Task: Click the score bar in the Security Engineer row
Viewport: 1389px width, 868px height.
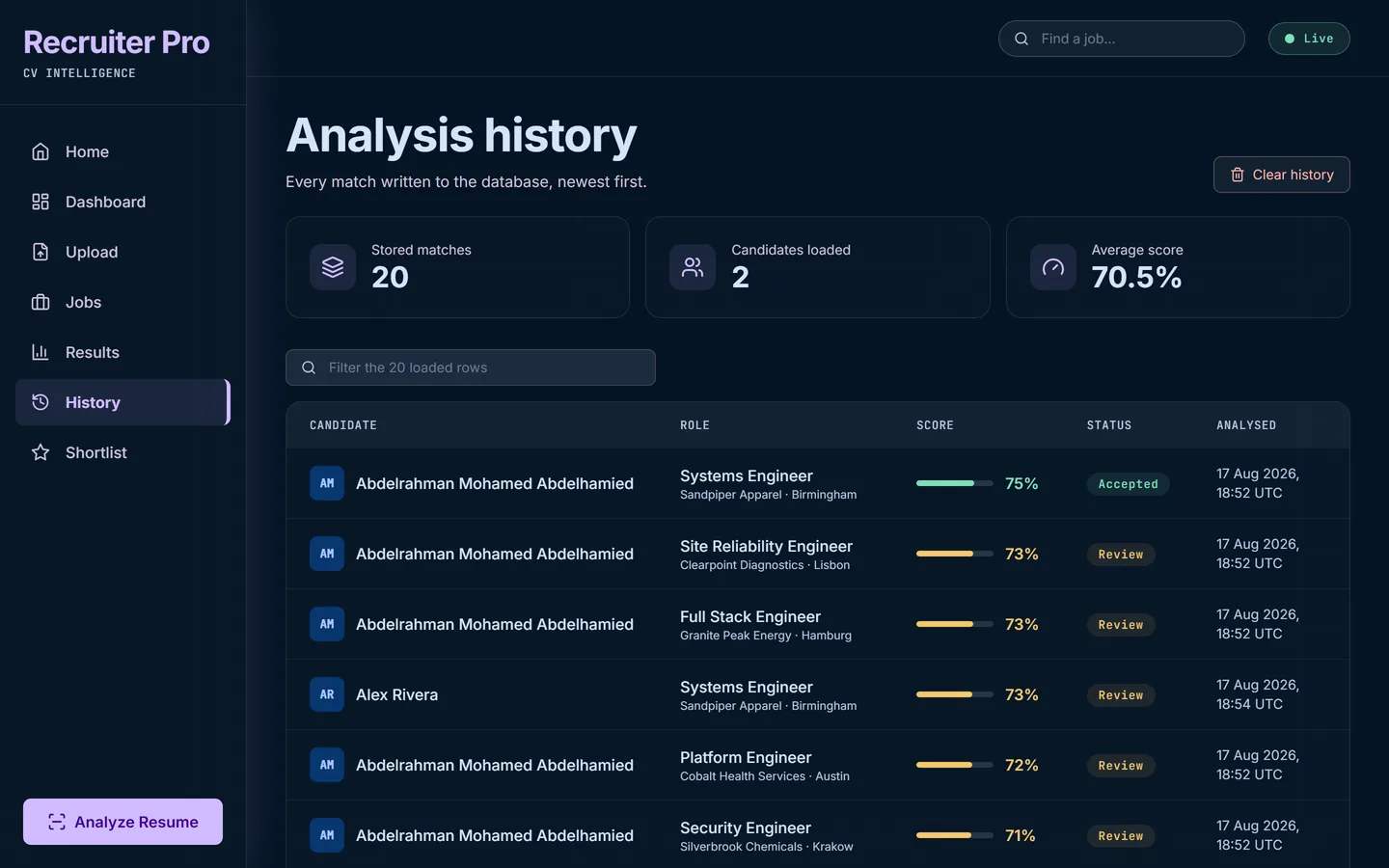Action: pos(954,835)
